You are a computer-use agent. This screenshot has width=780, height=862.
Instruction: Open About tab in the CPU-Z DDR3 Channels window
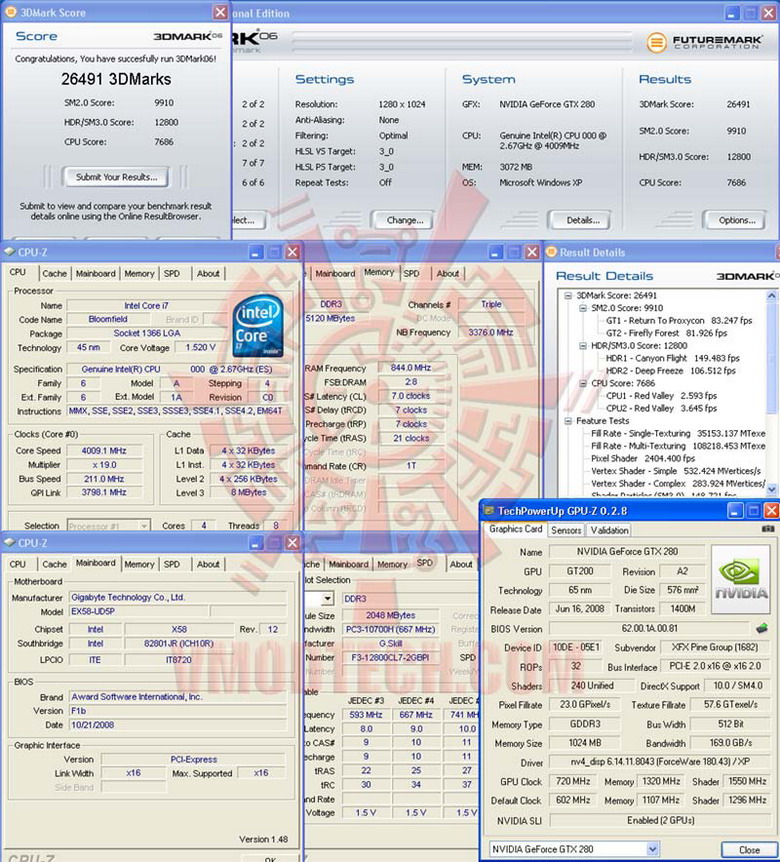pos(447,273)
